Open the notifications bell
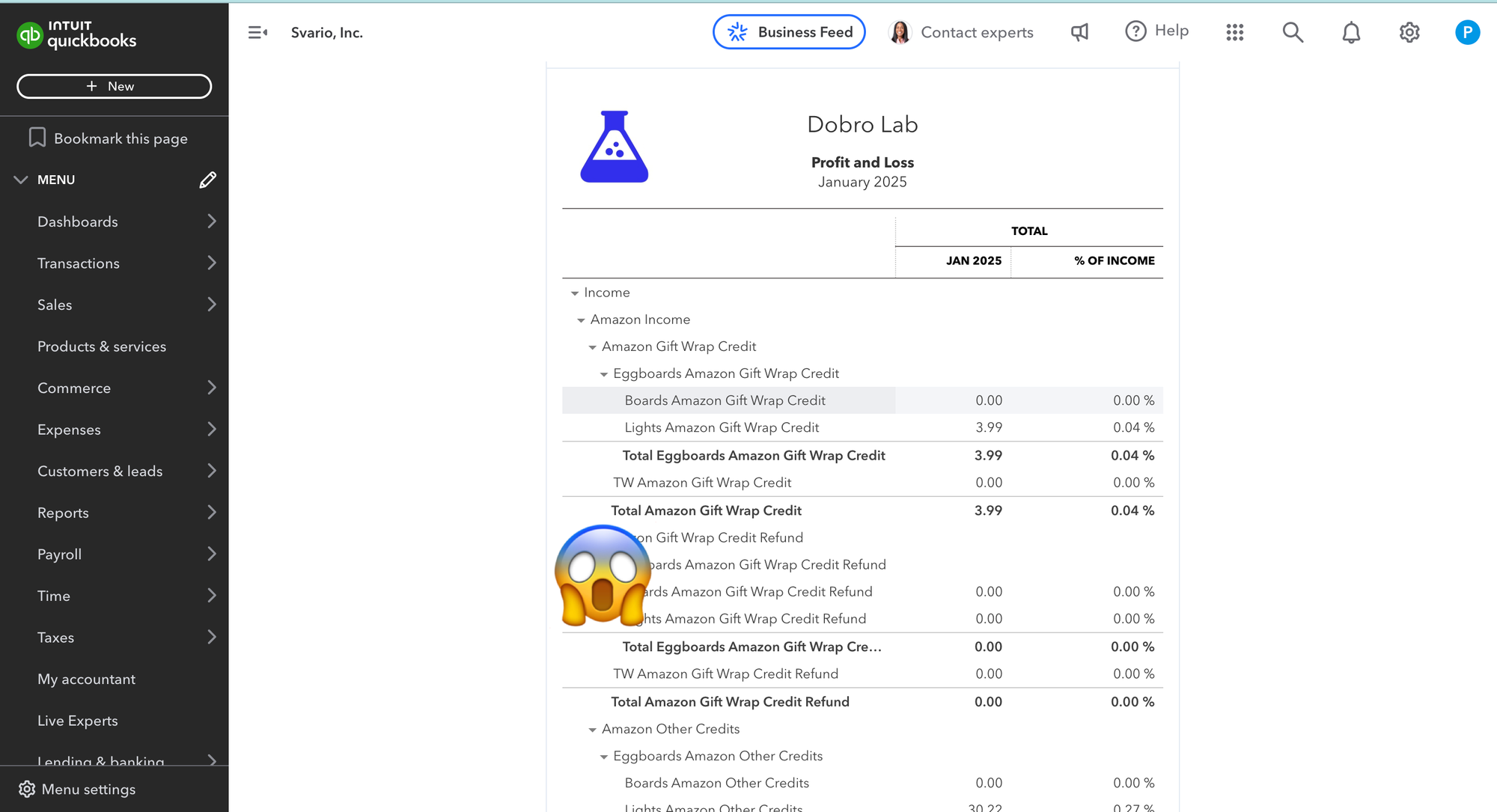1497x812 pixels. [1351, 32]
